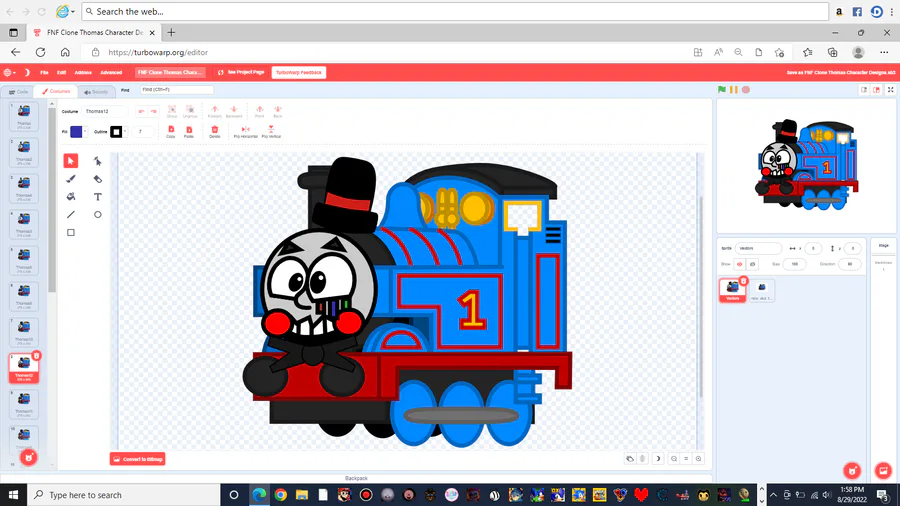Click the Delete trash icon in toolbar
Screen dimensions: 900x506
click(x=215, y=132)
